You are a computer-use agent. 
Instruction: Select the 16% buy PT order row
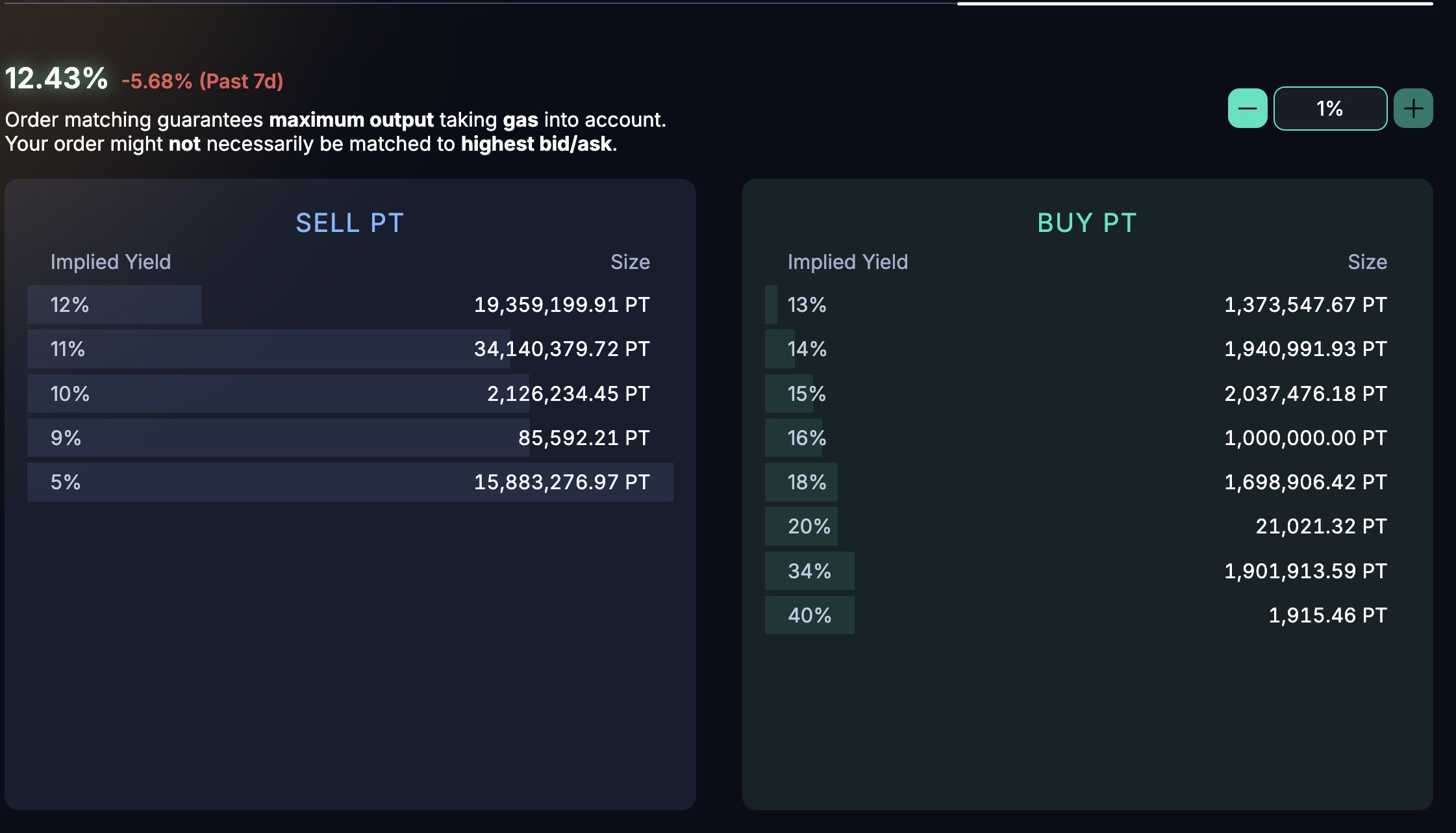coord(1087,438)
